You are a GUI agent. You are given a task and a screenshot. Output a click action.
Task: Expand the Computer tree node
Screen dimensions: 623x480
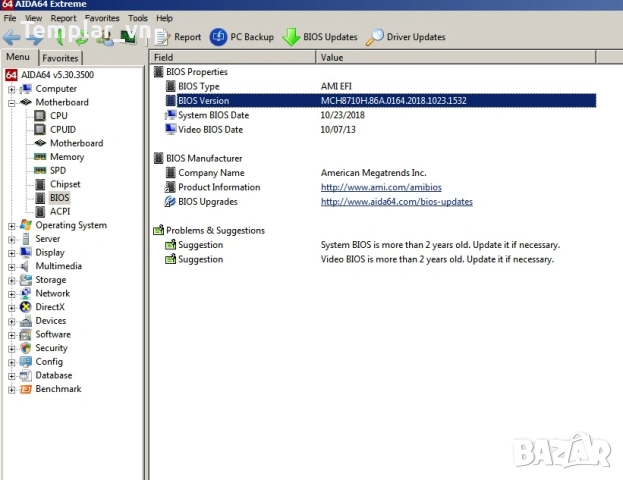point(12,89)
